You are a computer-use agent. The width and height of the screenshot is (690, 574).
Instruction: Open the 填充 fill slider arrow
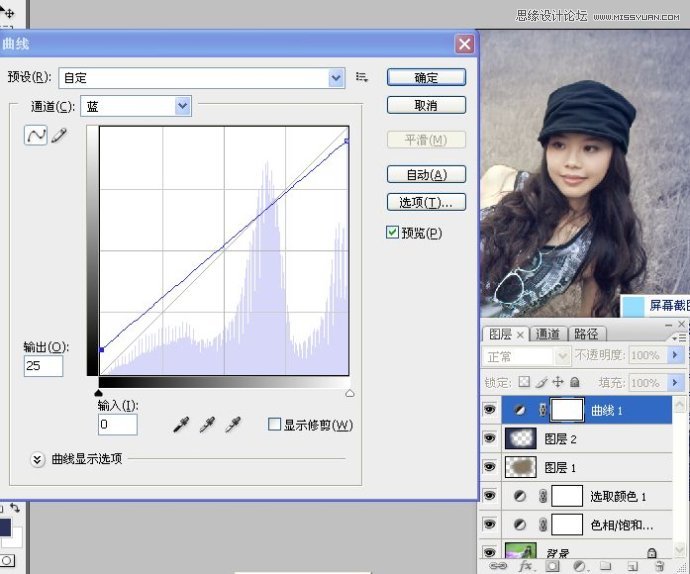pyautogui.click(x=675, y=383)
